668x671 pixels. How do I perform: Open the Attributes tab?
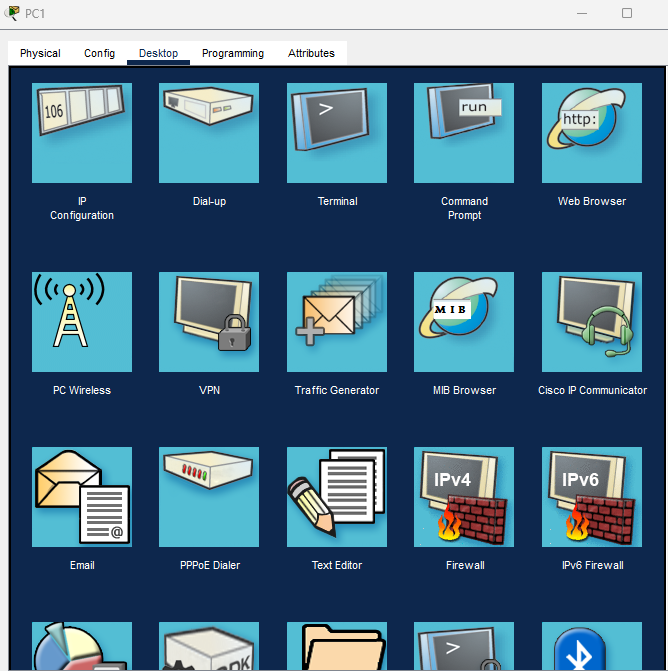tap(311, 53)
